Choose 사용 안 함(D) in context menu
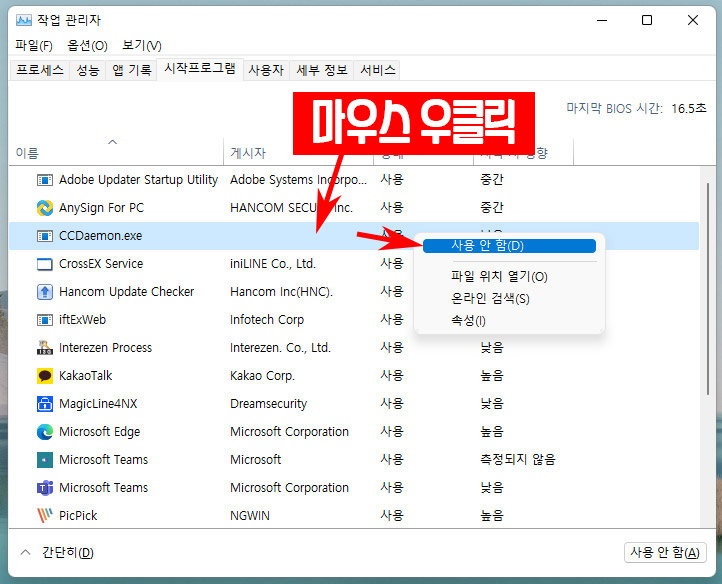Screen dimensions: 722x584 [509, 246]
